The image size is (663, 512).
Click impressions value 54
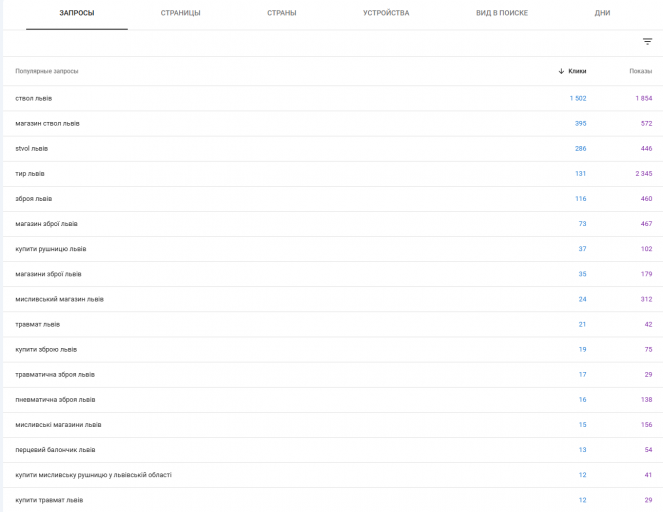tap(648, 450)
